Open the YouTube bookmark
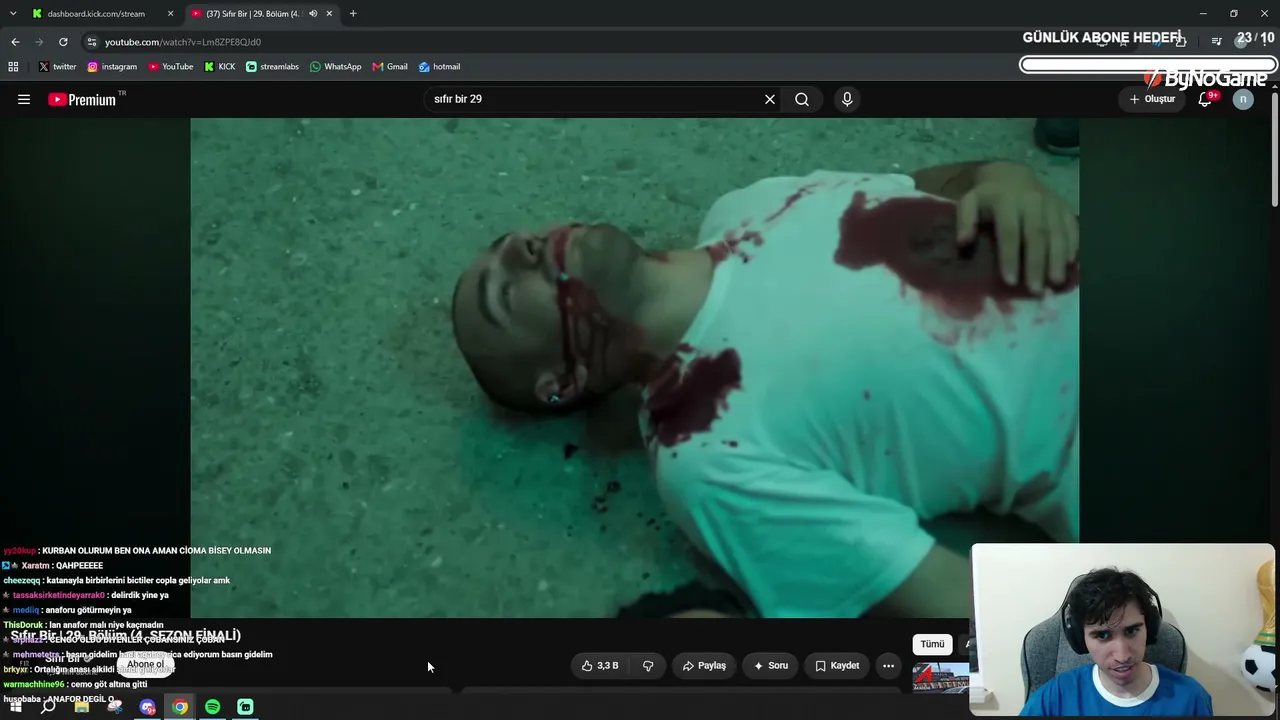Image resolution: width=1280 pixels, height=720 pixels. (x=171, y=67)
